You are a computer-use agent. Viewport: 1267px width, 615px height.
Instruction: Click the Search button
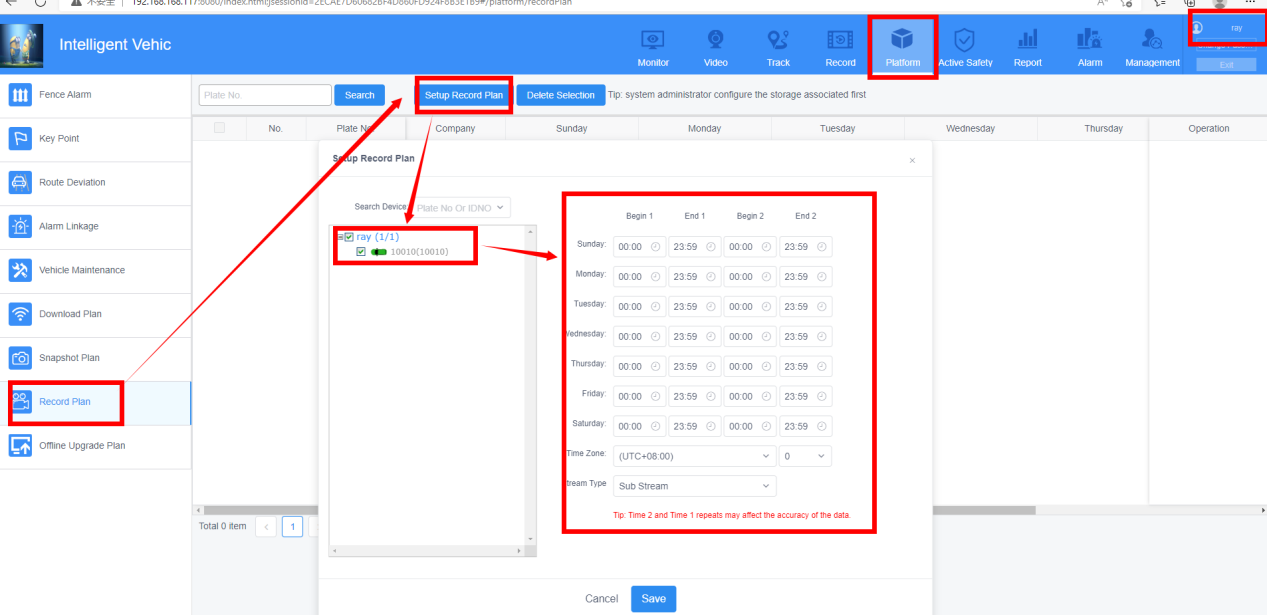pyautogui.click(x=360, y=95)
